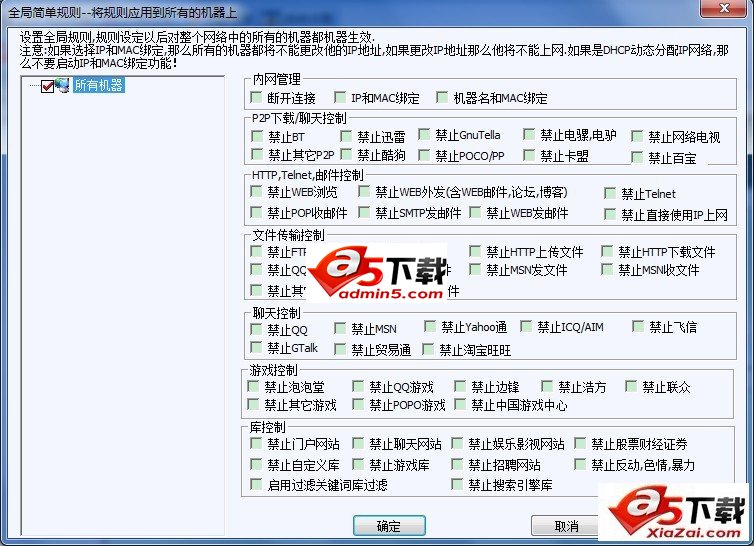Tick 禁止GTalk checkbox
The height and width of the screenshot is (546, 754).
click(x=256, y=347)
